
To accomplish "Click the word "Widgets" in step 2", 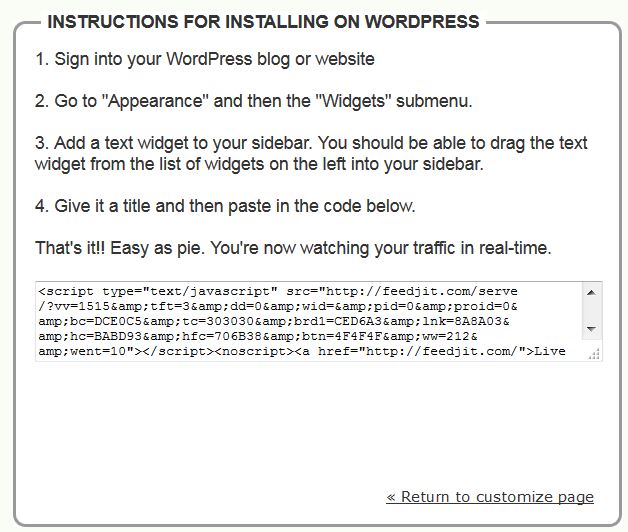I will tap(354, 101).
